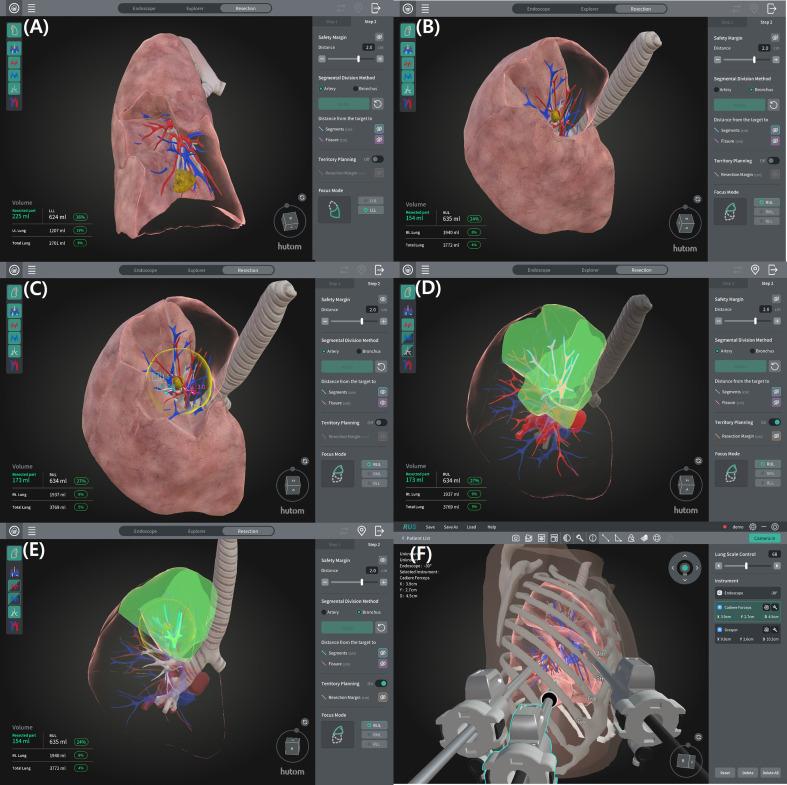Click the green Camera button in panel F

pyautogui.click(x=764, y=538)
